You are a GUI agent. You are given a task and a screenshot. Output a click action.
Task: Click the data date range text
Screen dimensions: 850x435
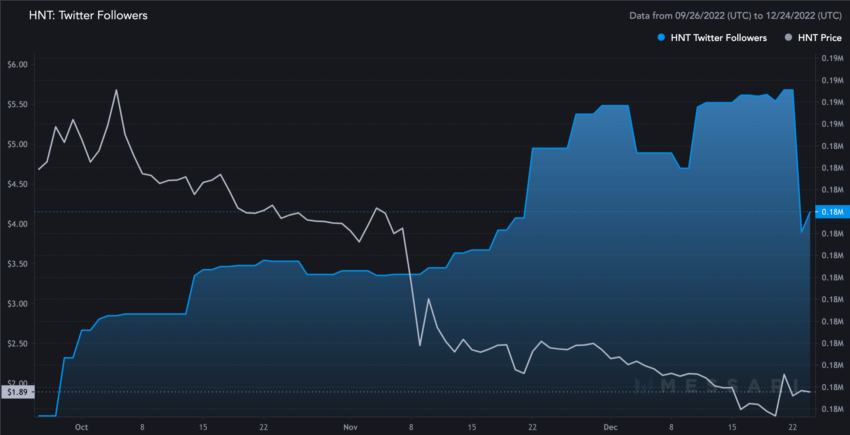[735, 16]
